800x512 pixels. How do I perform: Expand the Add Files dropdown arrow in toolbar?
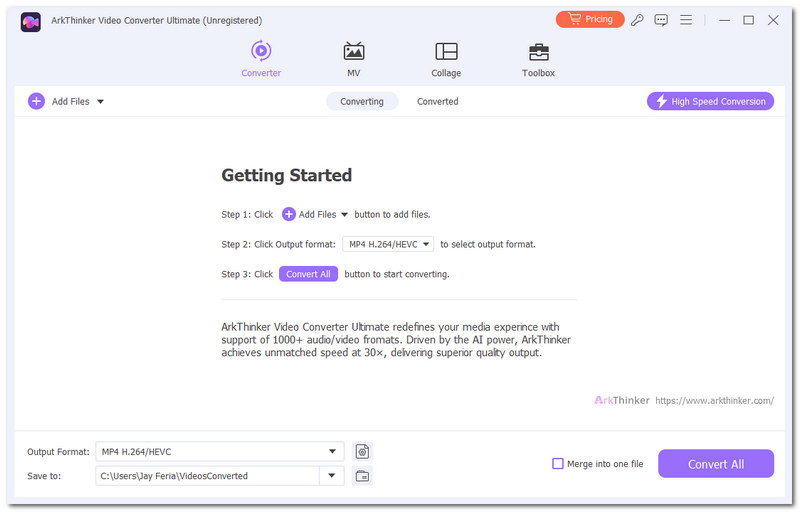101,101
